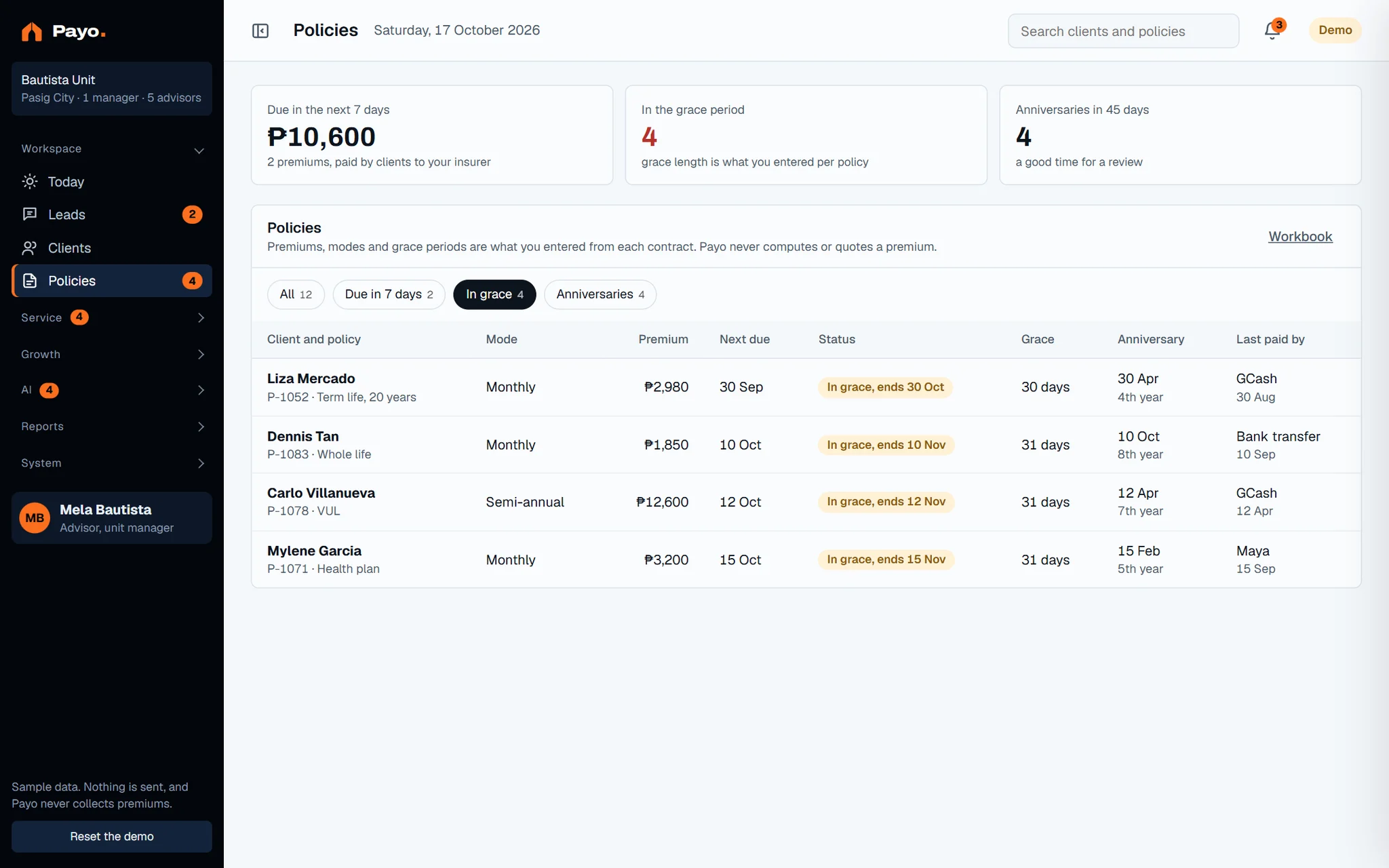The height and width of the screenshot is (868, 1389).
Task: Click the Payo house logo
Action: (31, 31)
